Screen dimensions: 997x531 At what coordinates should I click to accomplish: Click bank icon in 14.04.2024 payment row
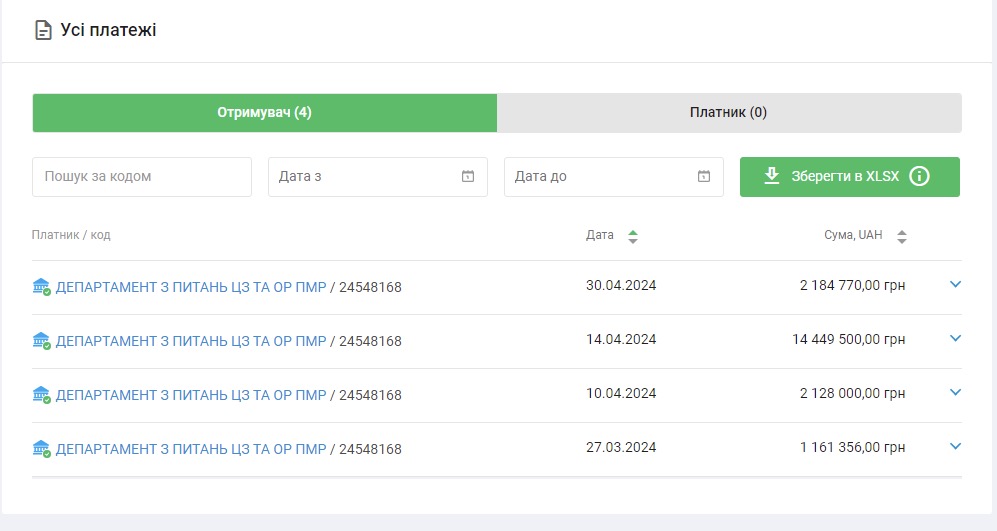41,341
